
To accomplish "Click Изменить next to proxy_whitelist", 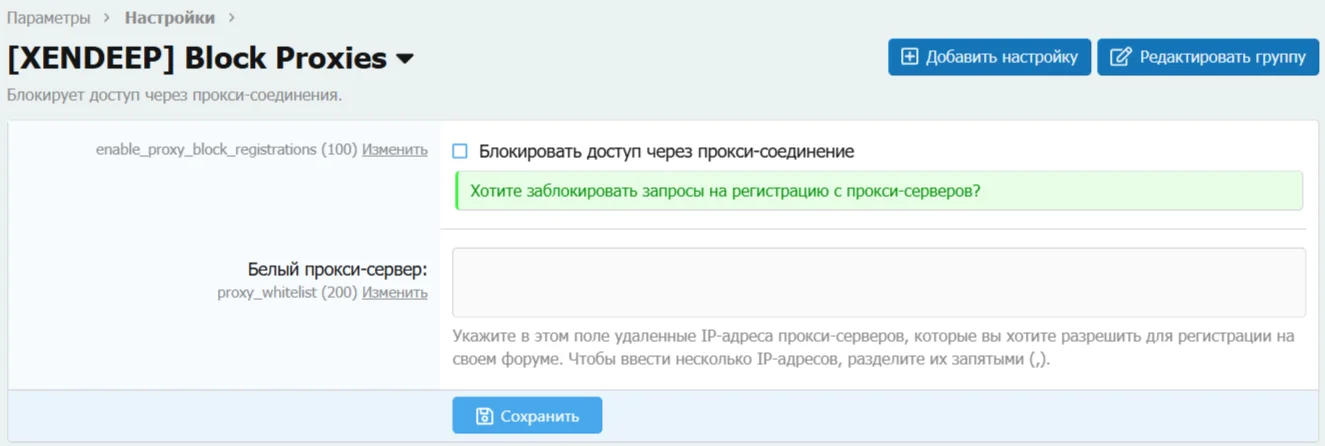I will [x=394, y=293].
